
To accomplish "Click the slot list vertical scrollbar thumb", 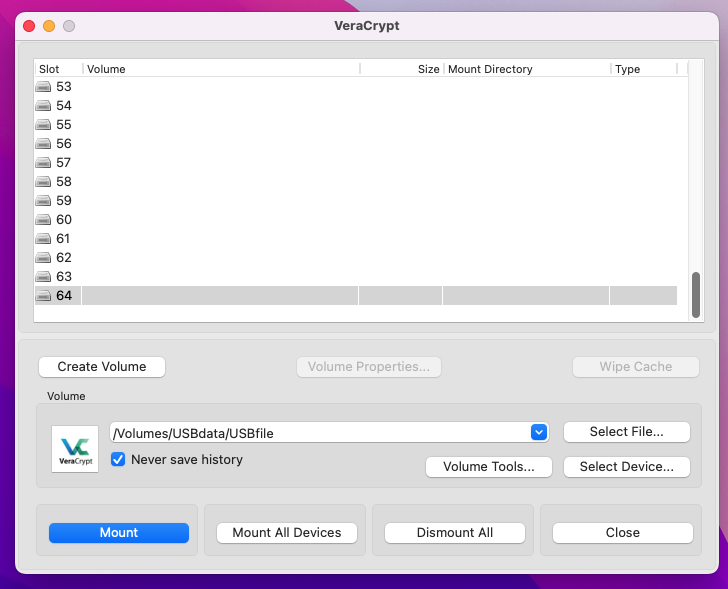I will pyautogui.click(x=696, y=295).
